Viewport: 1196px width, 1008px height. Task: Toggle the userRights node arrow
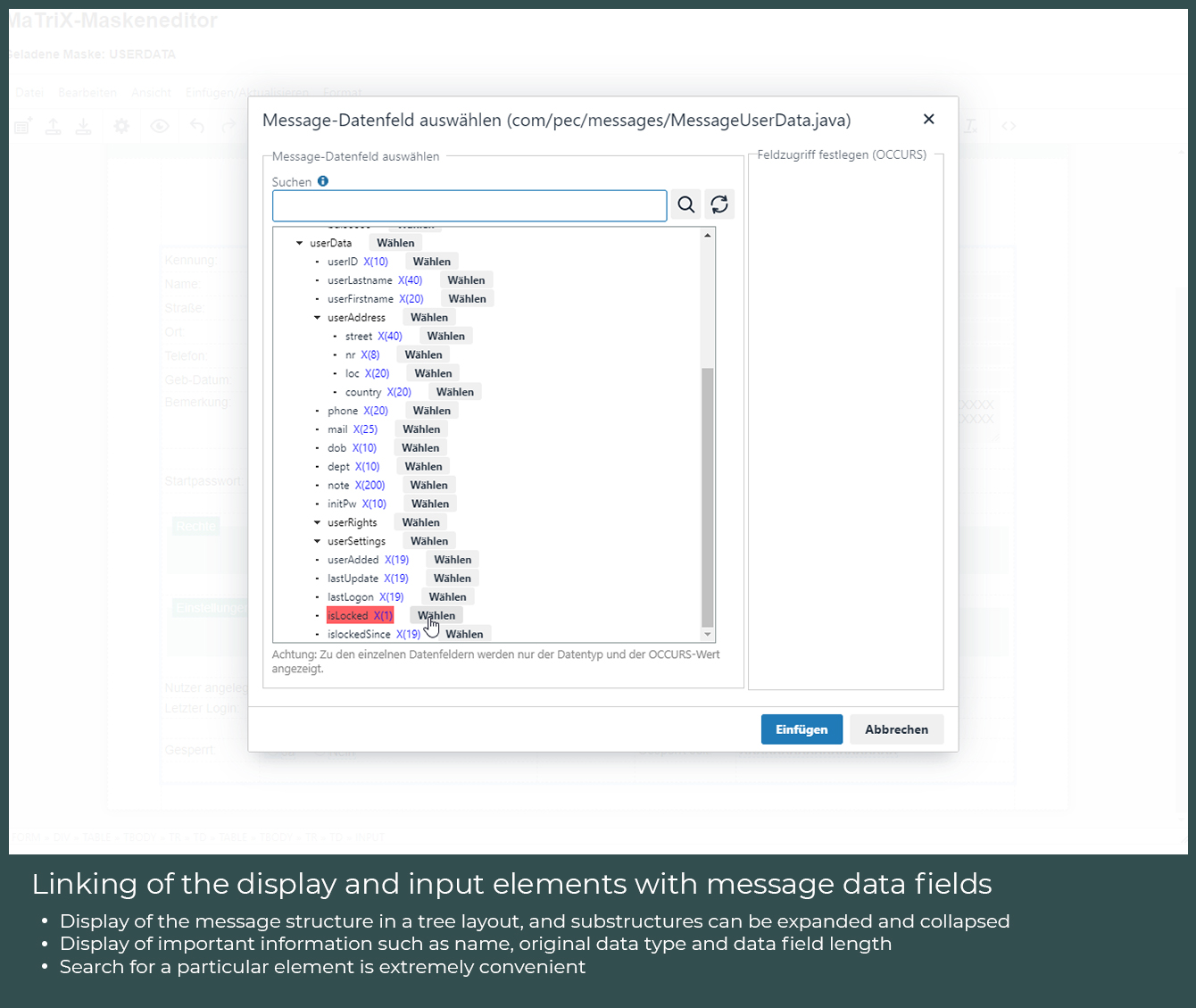318,523
